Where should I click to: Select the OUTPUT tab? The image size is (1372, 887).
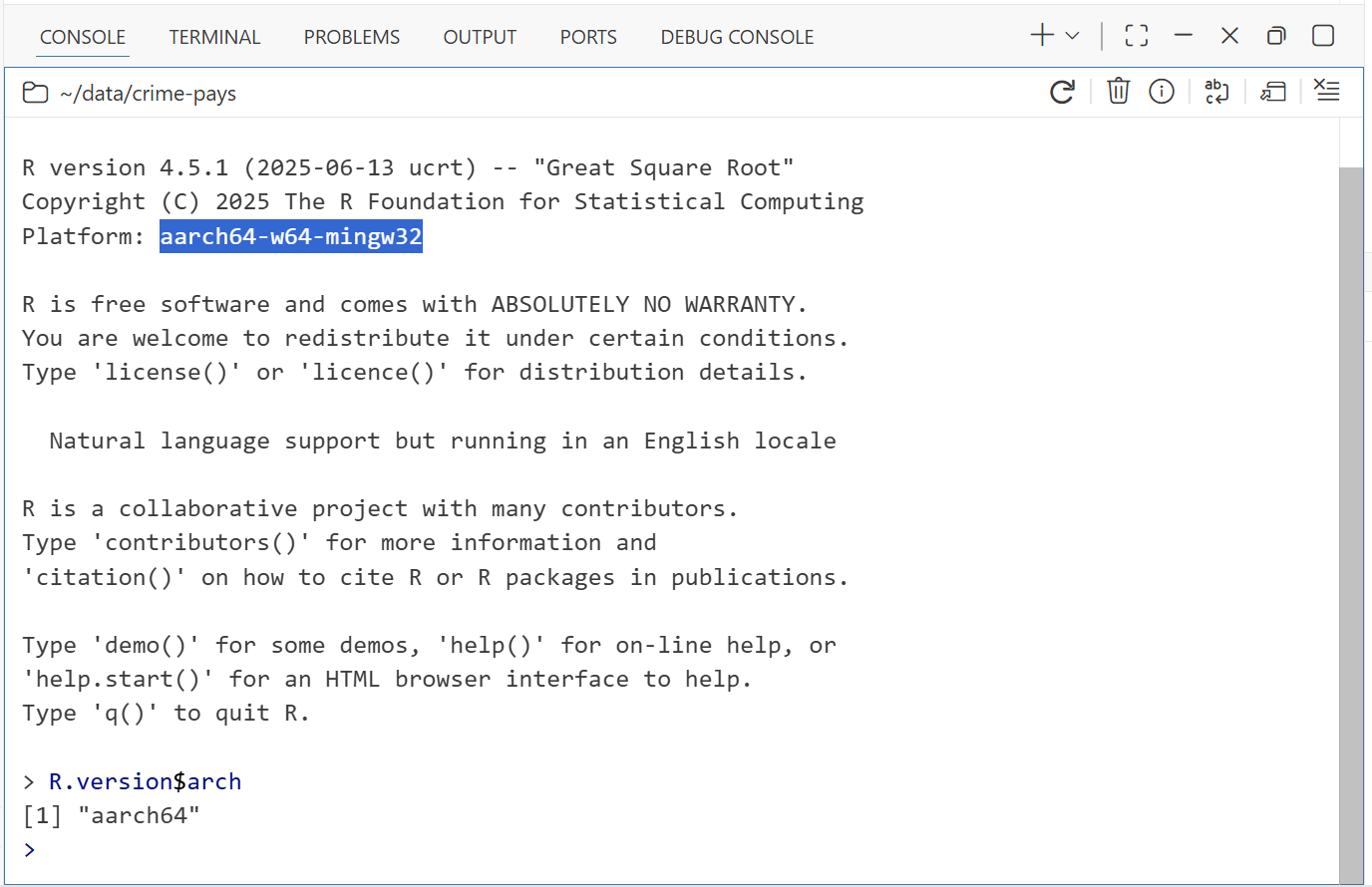480,37
